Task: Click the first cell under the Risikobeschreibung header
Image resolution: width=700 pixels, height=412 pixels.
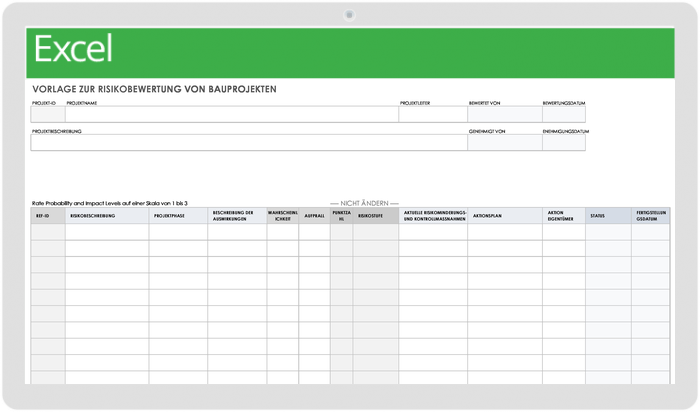Action: tap(107, 232)
